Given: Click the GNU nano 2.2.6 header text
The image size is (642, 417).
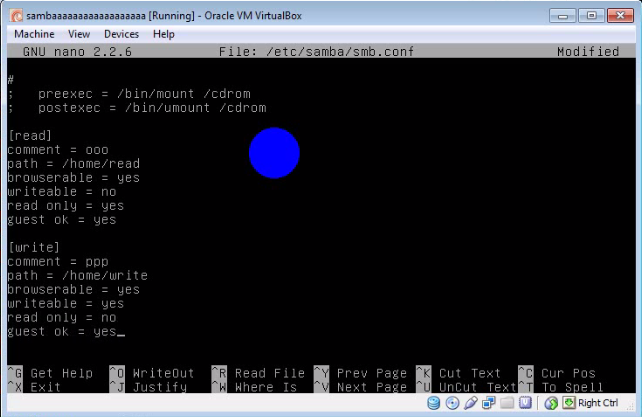Looking at the screenshot, I should (x=77, y=52).
